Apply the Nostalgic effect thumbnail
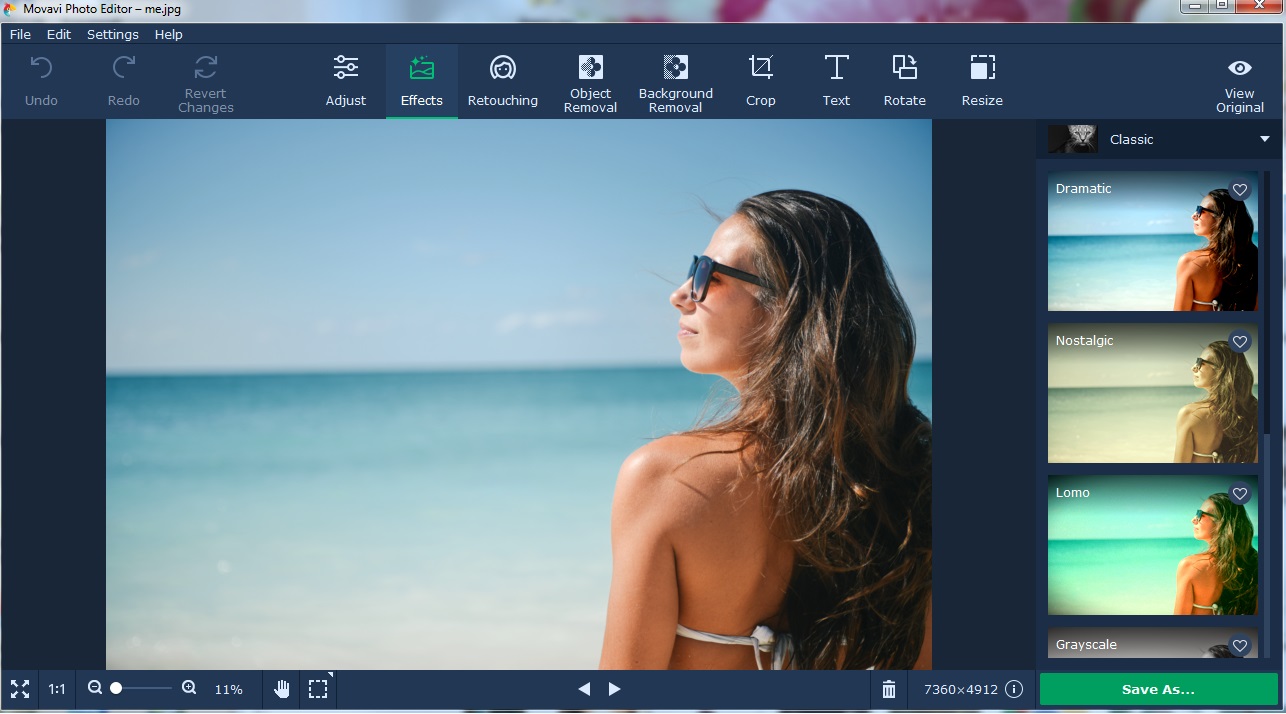The height and width of the screenshot is (714, 1286). pos(1153,393)
